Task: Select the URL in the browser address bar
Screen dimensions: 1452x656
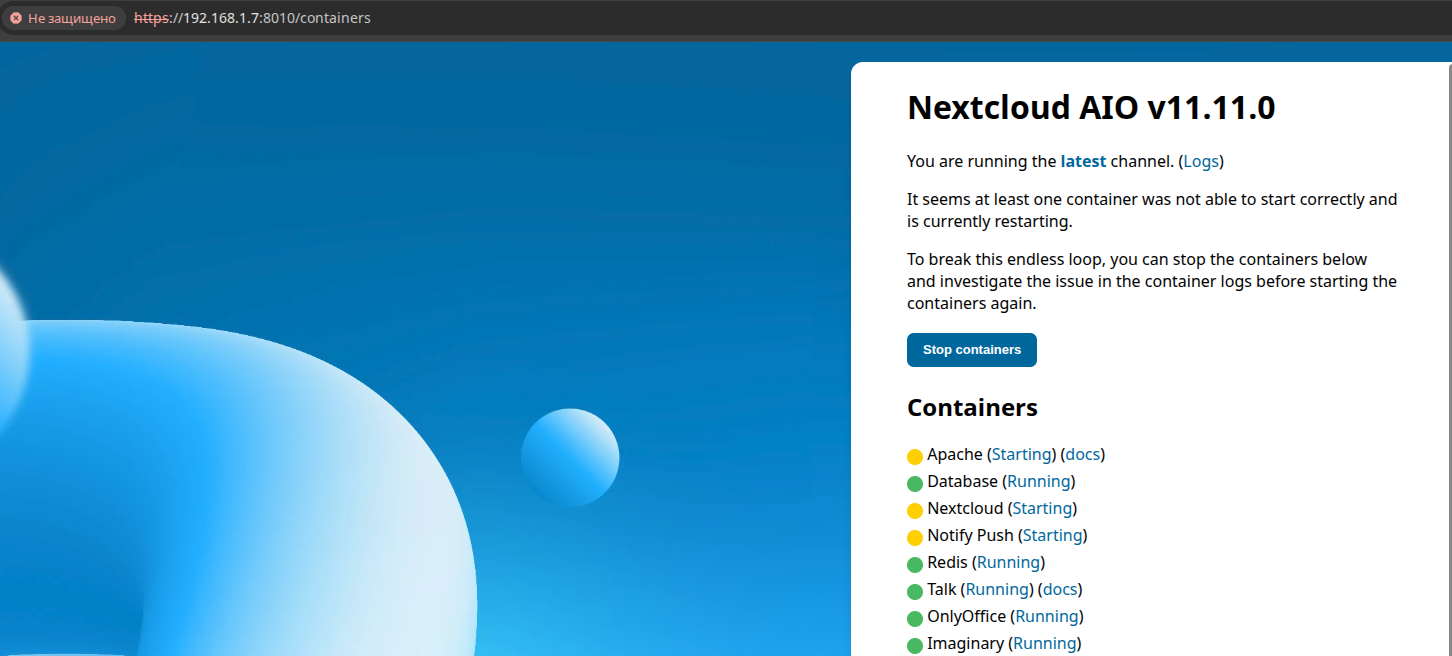Action: [x=253, y=17]
